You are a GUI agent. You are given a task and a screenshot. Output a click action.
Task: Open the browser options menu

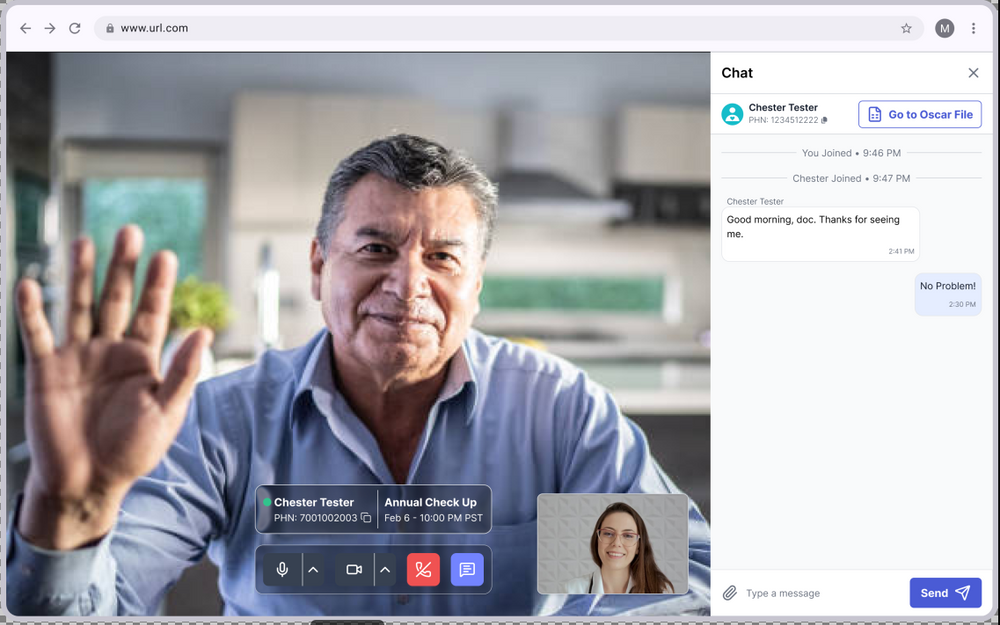pyautogui.click(x=974, y=28)
